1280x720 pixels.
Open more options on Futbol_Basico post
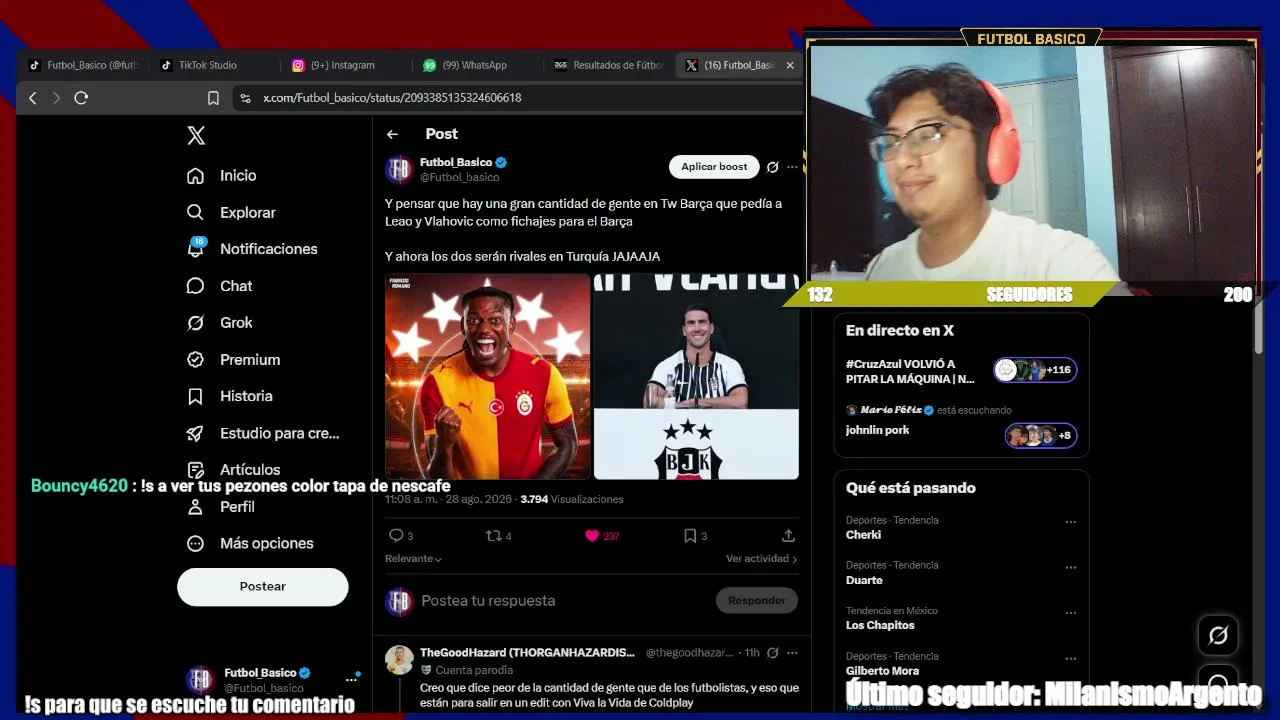click(x=792, y=167)
